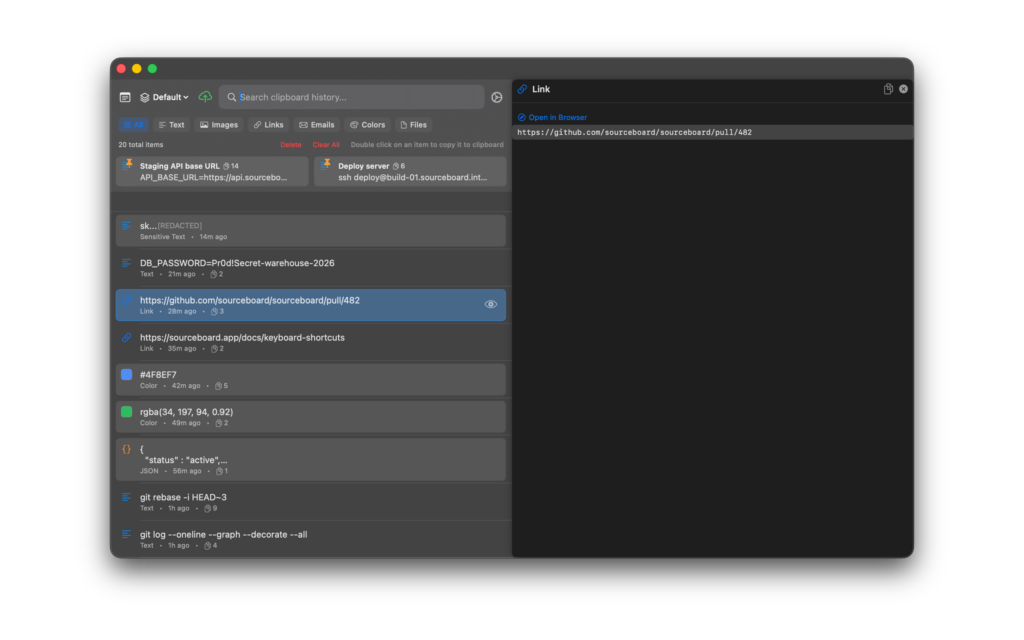The image size is (1024, 640).
Task: Switch to the Images filter tab
Action: (x=219, y=125)
